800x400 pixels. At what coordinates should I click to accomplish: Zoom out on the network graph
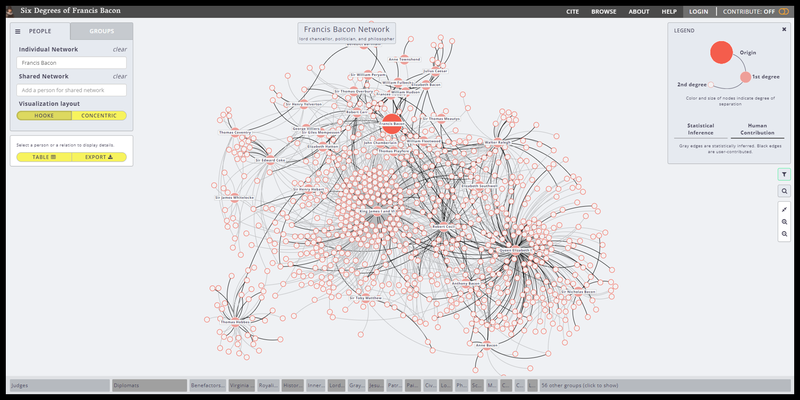point(785,233)
